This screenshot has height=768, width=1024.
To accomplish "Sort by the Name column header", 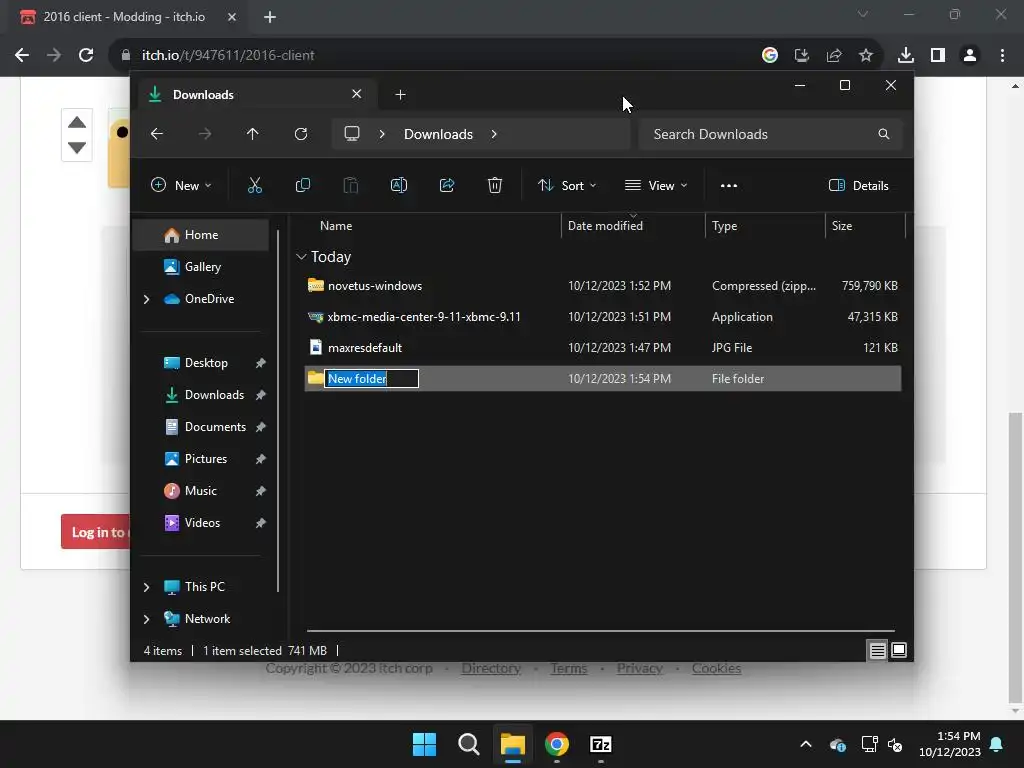I will click(x=336, y=226).
